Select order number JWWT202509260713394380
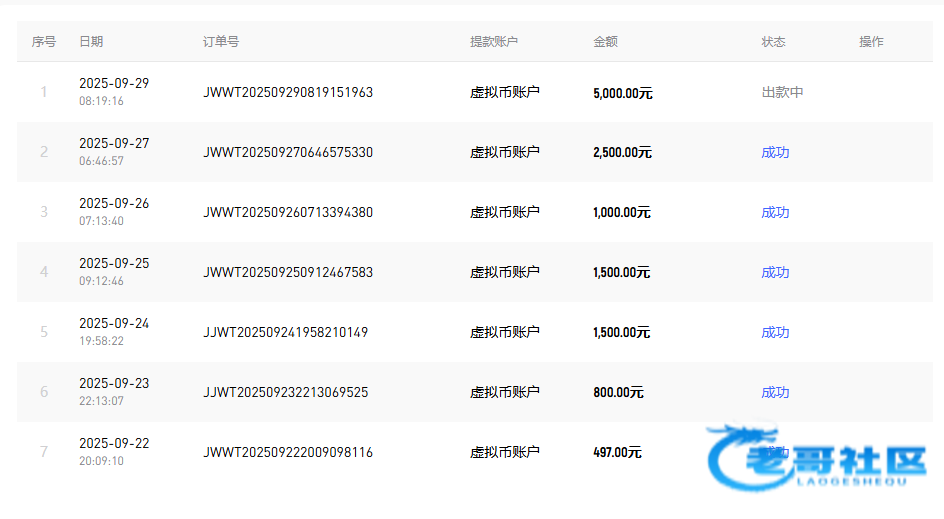 [x=288, y=212]
